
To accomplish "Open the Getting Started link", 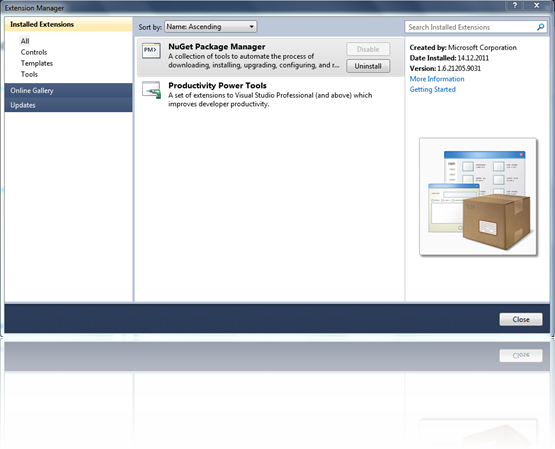I will [433, 89].
